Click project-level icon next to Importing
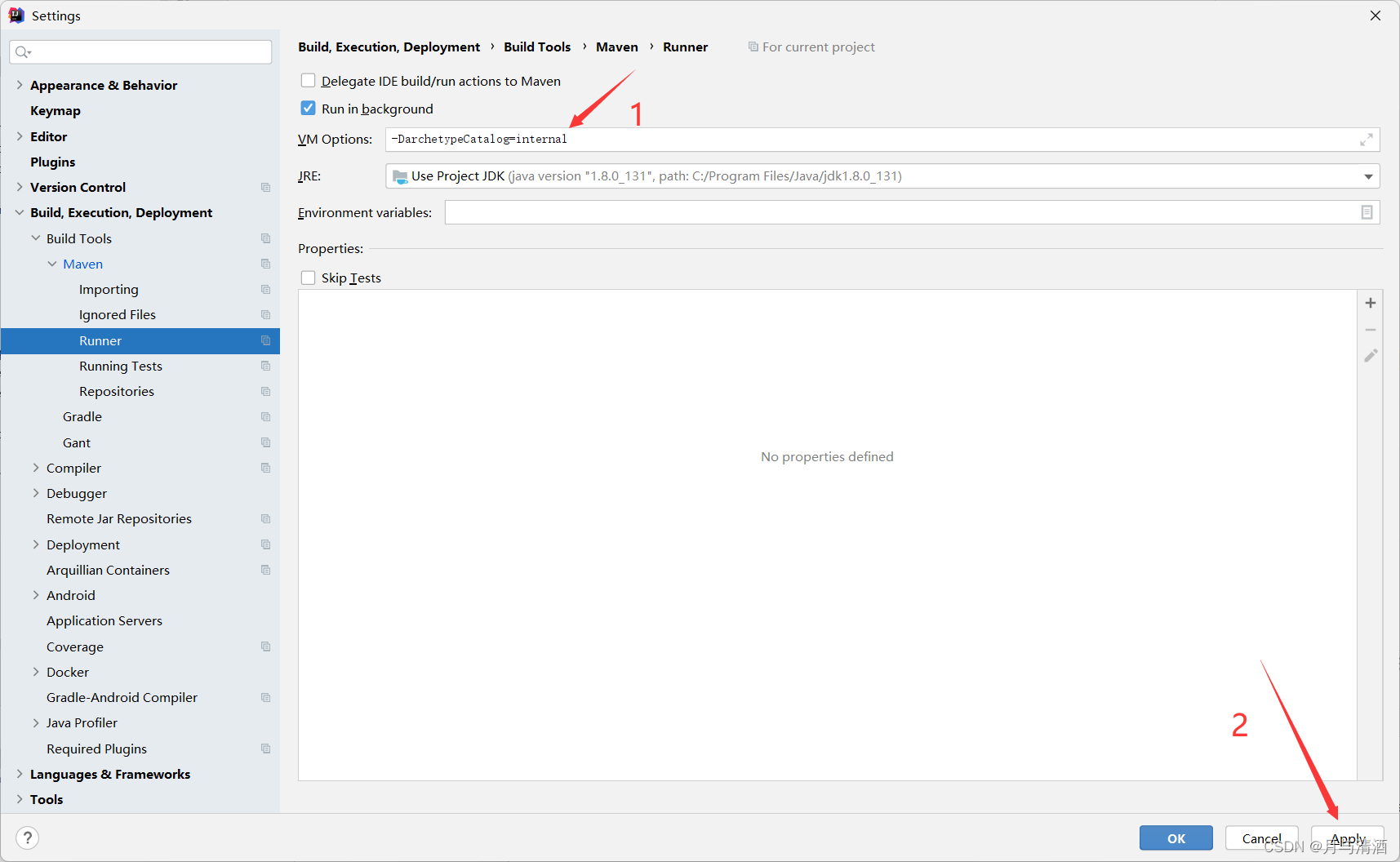The height and width of the screenshot is (862, 1400). click(265, 289)
